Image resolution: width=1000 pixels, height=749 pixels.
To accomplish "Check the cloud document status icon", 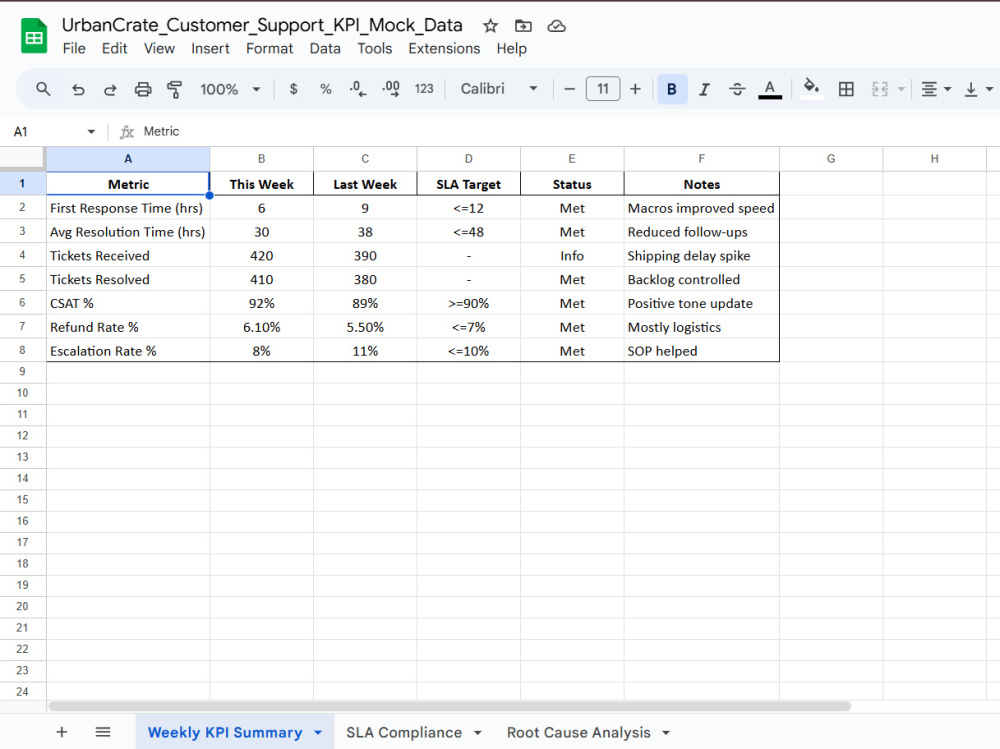I will pos(557,26).
